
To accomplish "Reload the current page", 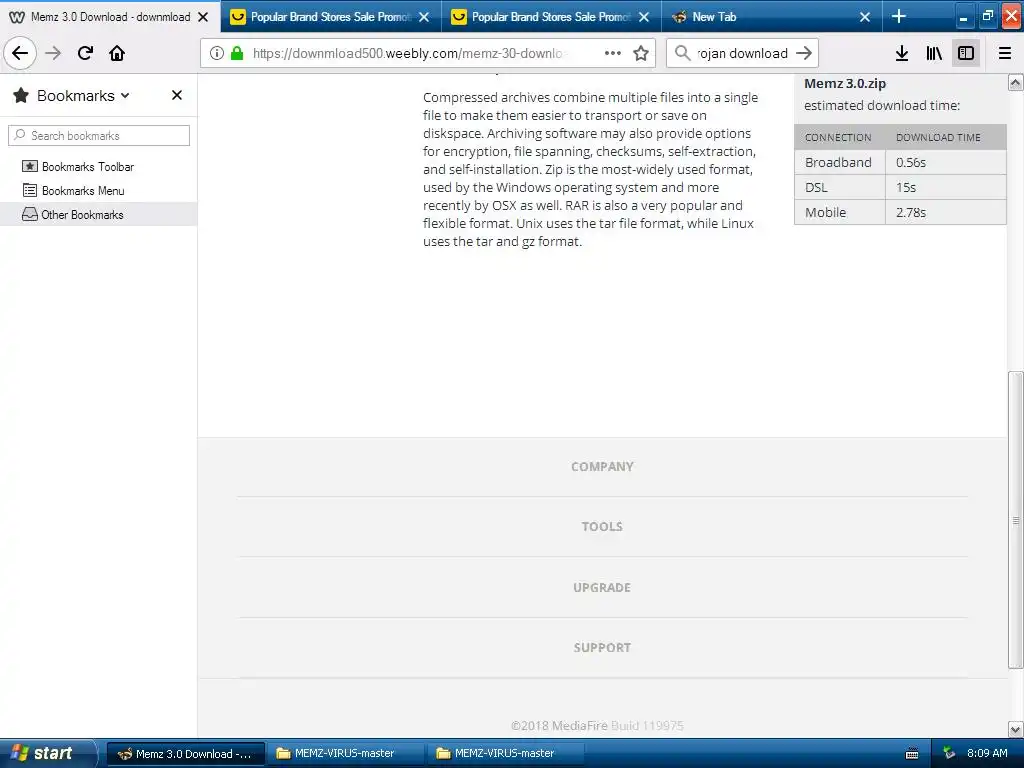I will pos(85,53).
